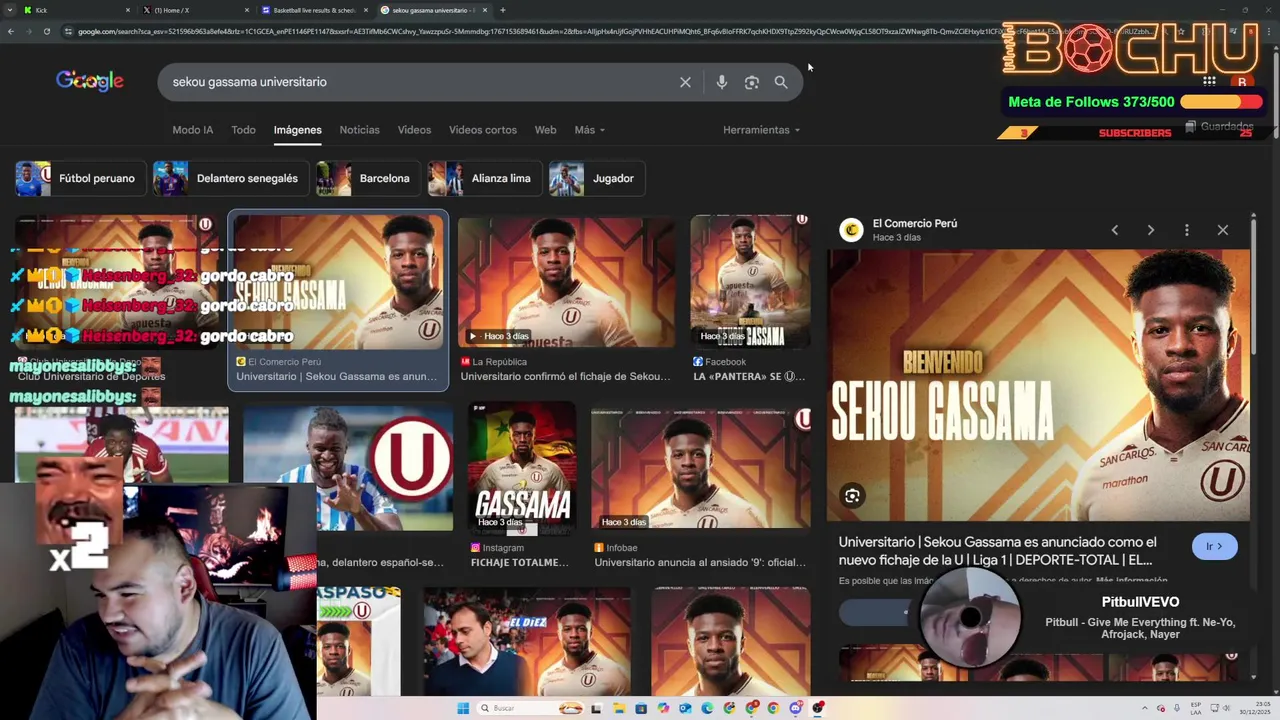Filter images by Delantero senegalés chip
1280x720 pixels.
pos(231,178)
